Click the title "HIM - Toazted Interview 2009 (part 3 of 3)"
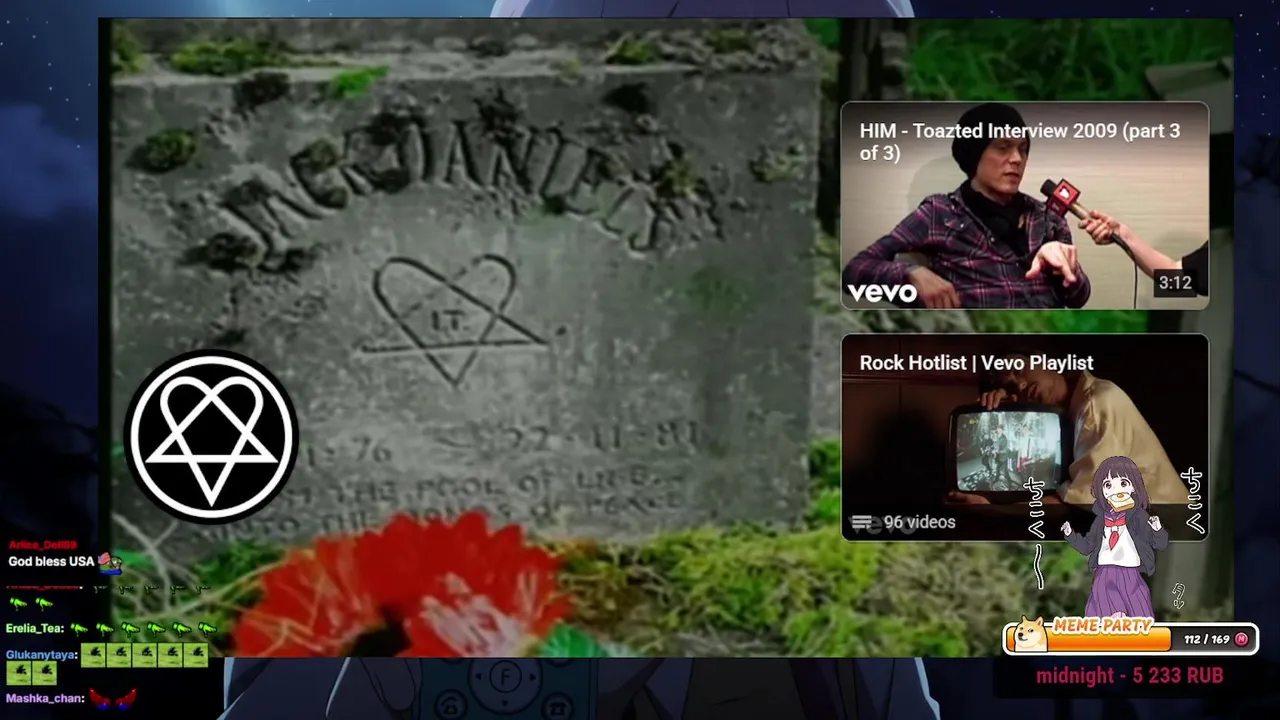The height and width of the screenshot is (720, 1280). coord(1020,142)
